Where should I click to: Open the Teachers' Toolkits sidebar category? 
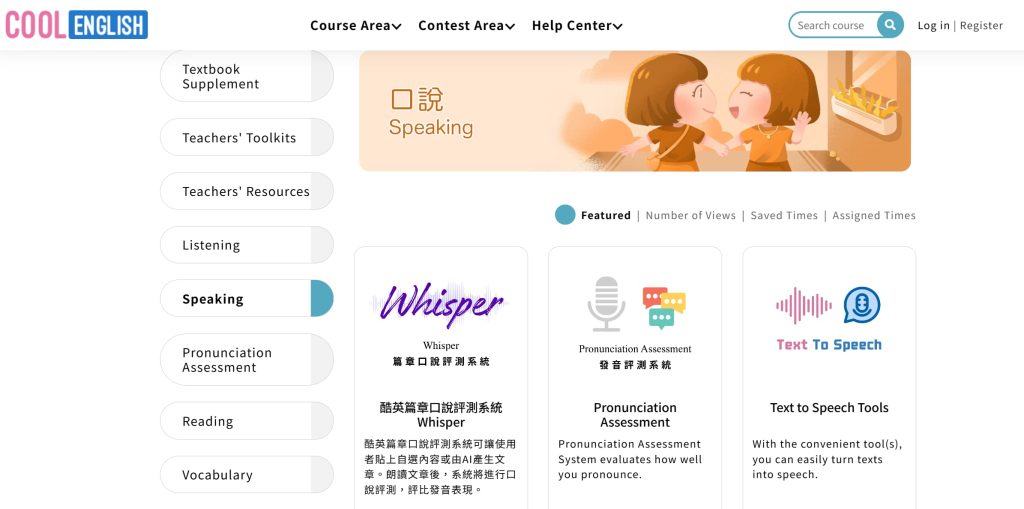pos(247,137)
